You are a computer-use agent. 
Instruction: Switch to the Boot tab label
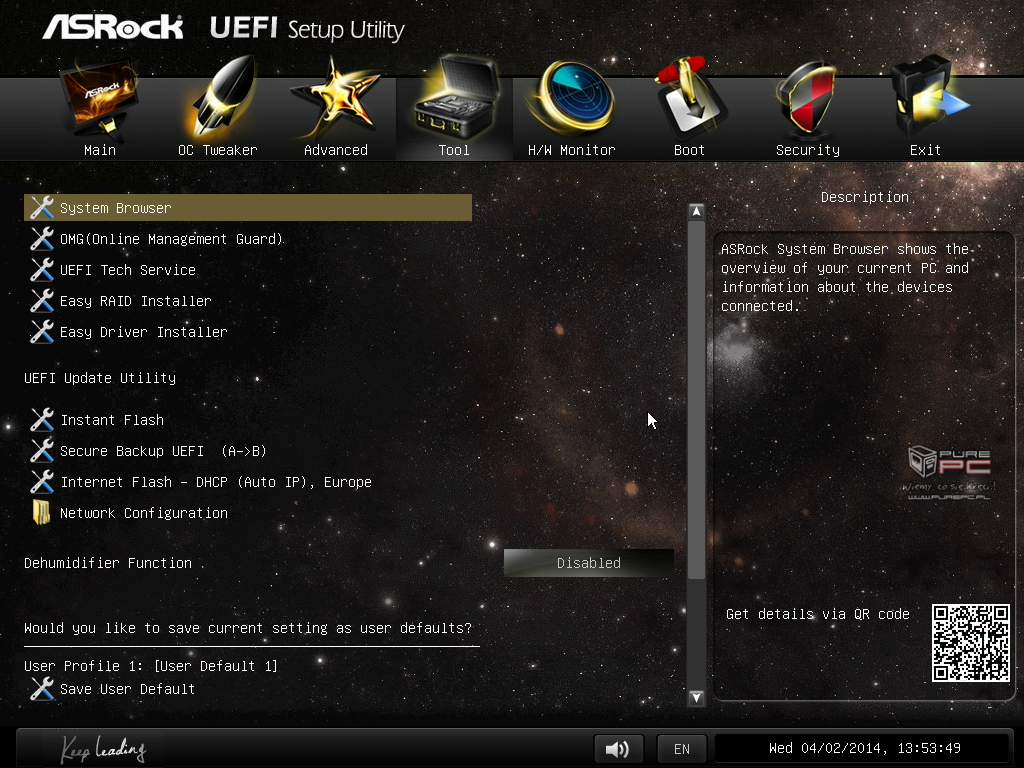click(x=690, y=150)
